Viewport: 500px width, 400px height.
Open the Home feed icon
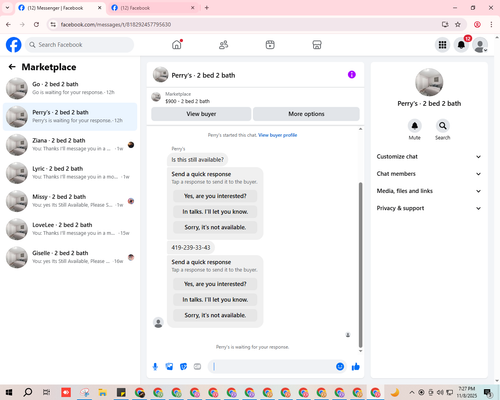[x=177, y=45]
